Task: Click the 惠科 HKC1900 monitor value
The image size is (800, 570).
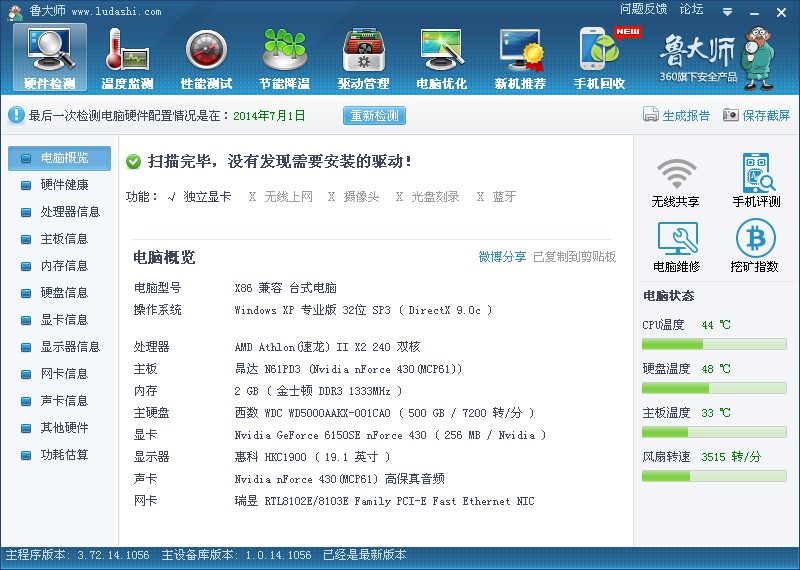Action: [312, 457]
